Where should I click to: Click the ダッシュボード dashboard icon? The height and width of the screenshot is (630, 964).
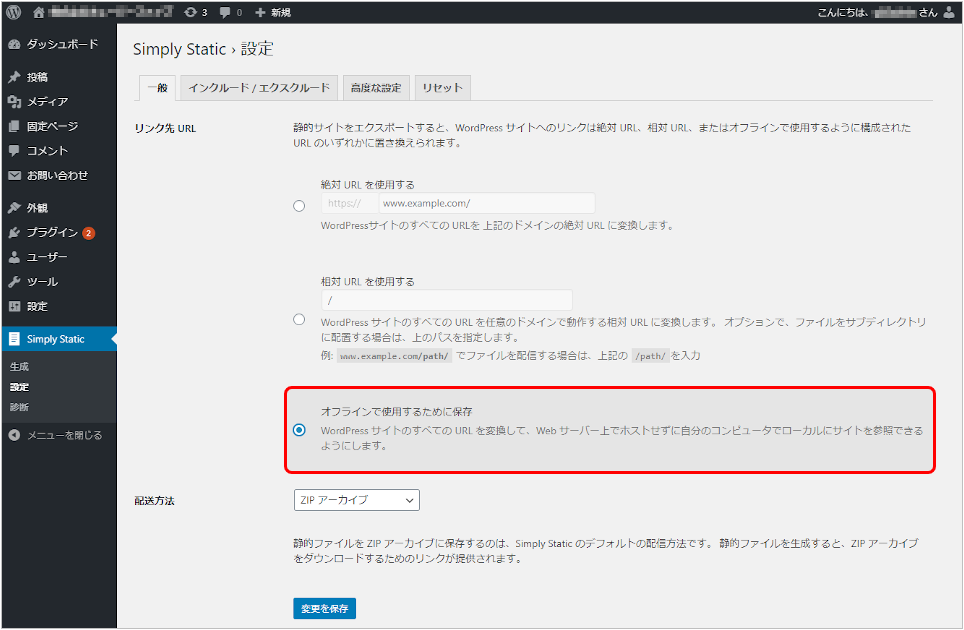click(x=14, y=44)
